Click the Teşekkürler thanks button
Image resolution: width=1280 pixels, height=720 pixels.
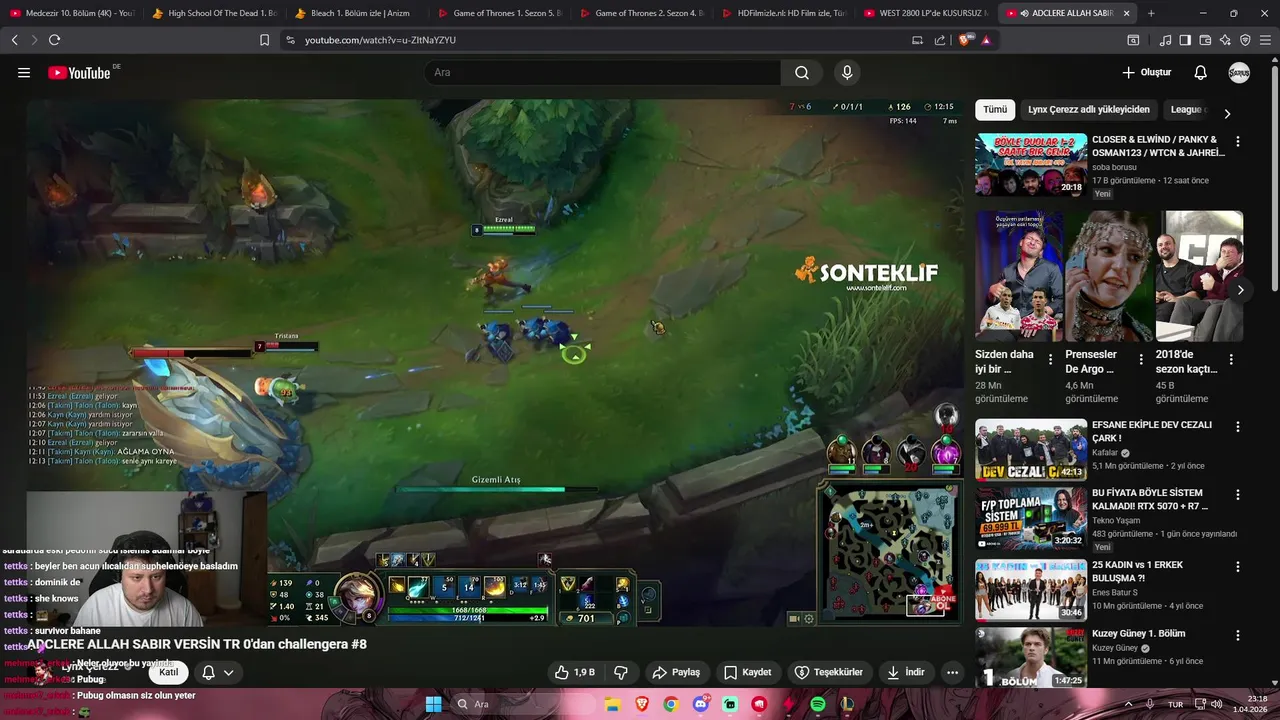pyautogui.click(x=828, y=672)
